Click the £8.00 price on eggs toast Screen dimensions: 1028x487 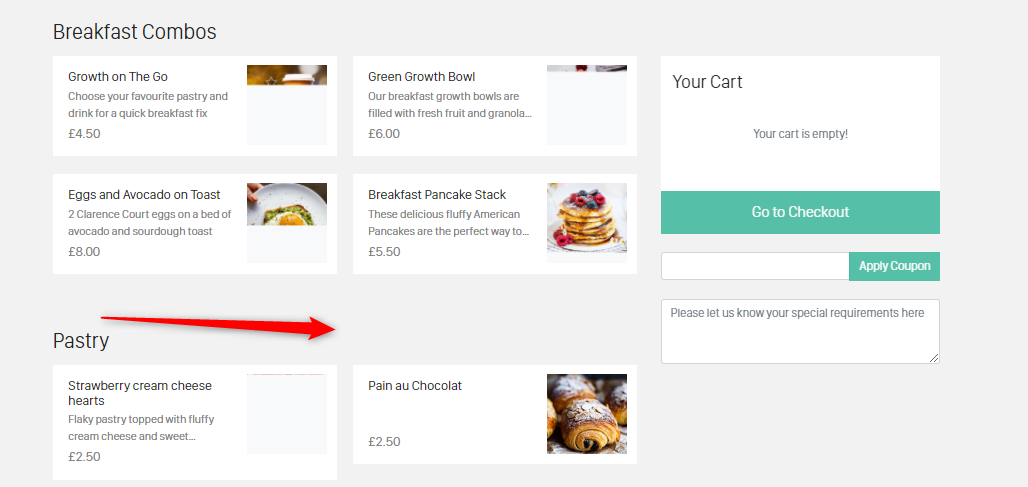pyautogui.click(x=84, y=252)
